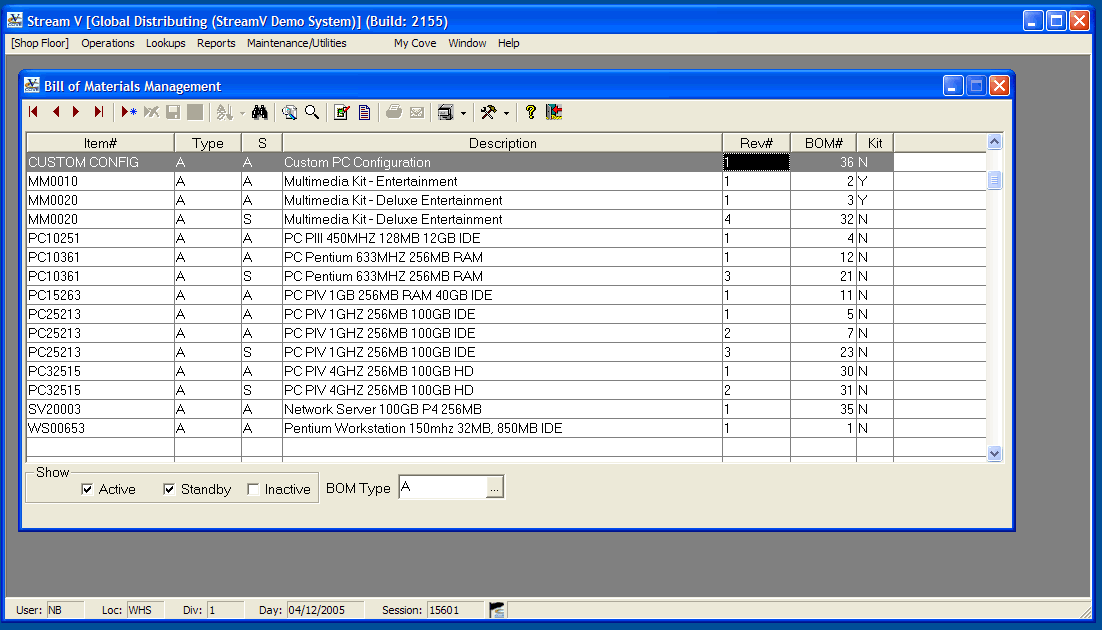Expand the tools hammer dropdown arrow

point(506,113)
